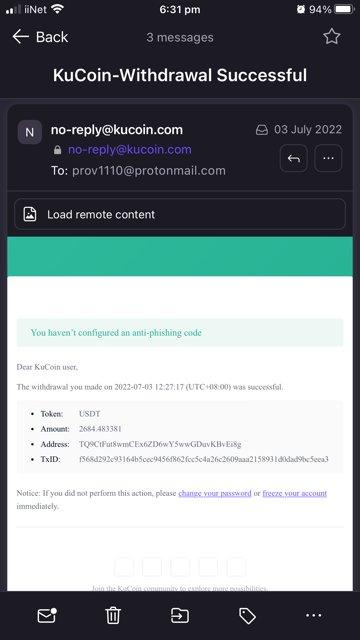Tap the sender avatar with letter N

click(29, 132)
